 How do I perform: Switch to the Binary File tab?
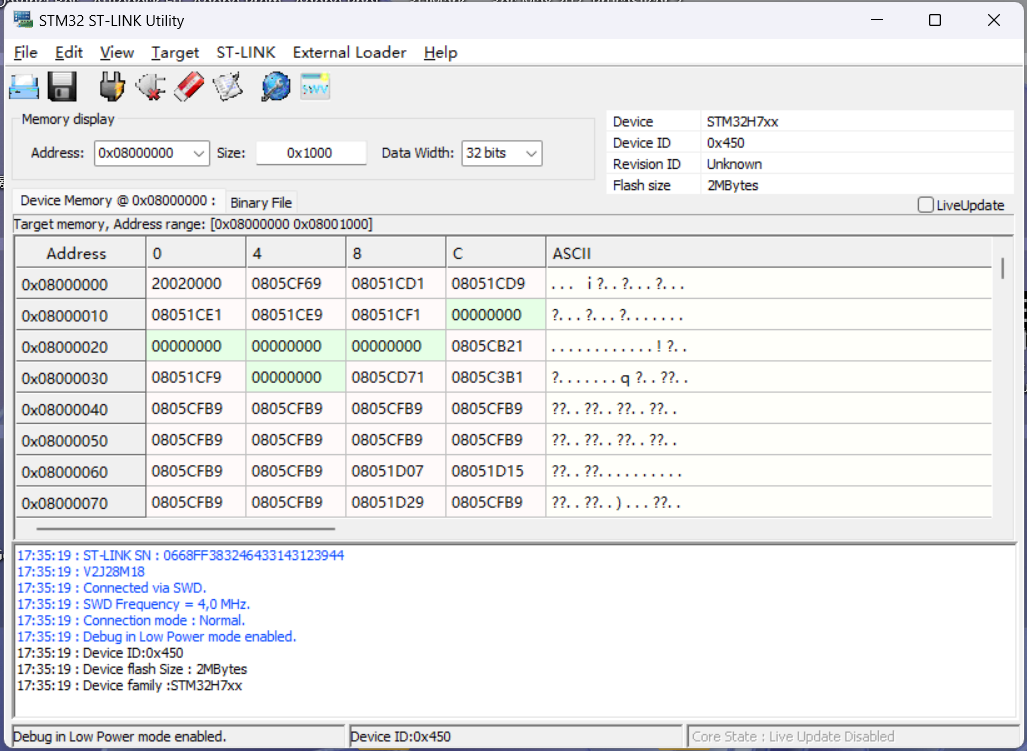coord(261,202)
